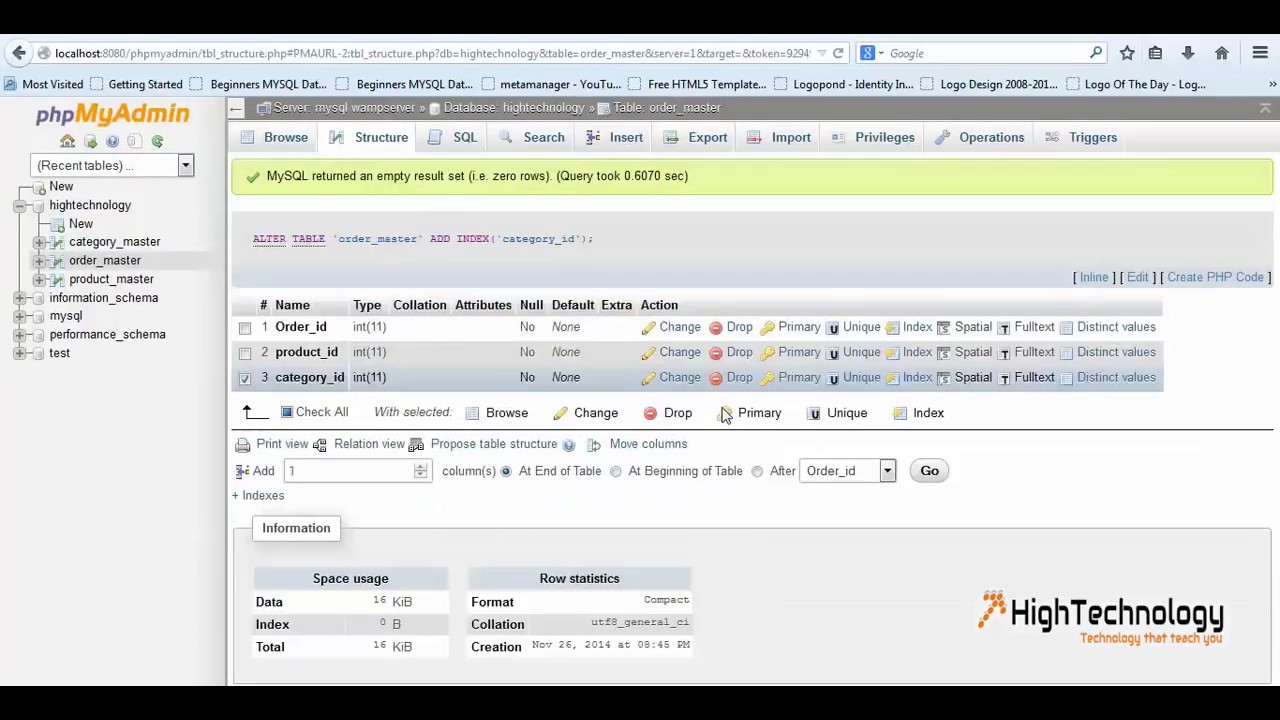Collapse top panel double-arrow icon
The image size is (1280, 720).
[x=1265, y=107]
